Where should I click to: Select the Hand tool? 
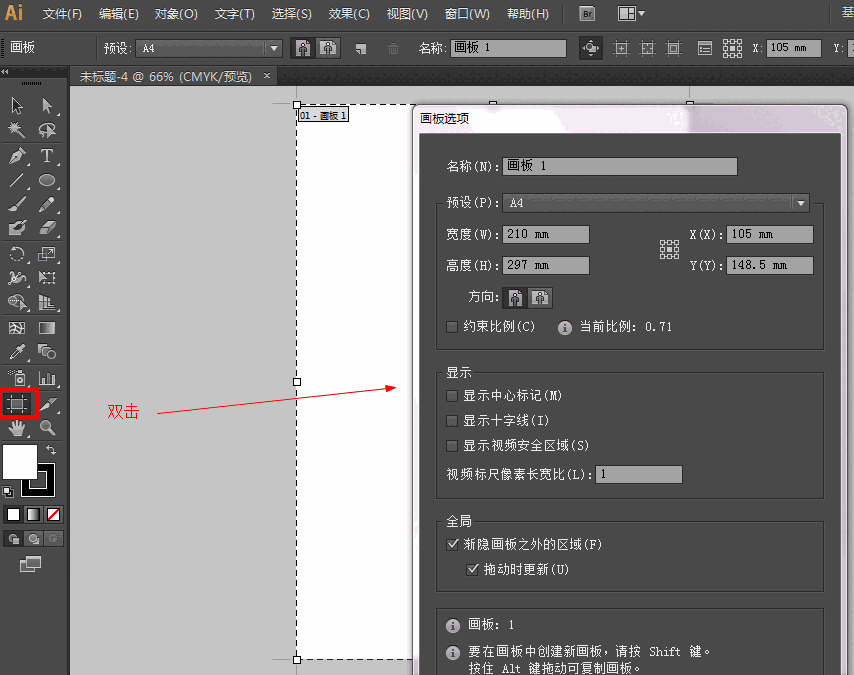coord(18,428)
